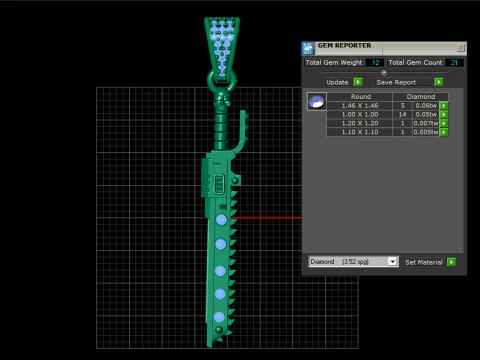Click the 0.06tw weight cell
Viewport: 480px width, 360px height.
[x=426, y=106]
